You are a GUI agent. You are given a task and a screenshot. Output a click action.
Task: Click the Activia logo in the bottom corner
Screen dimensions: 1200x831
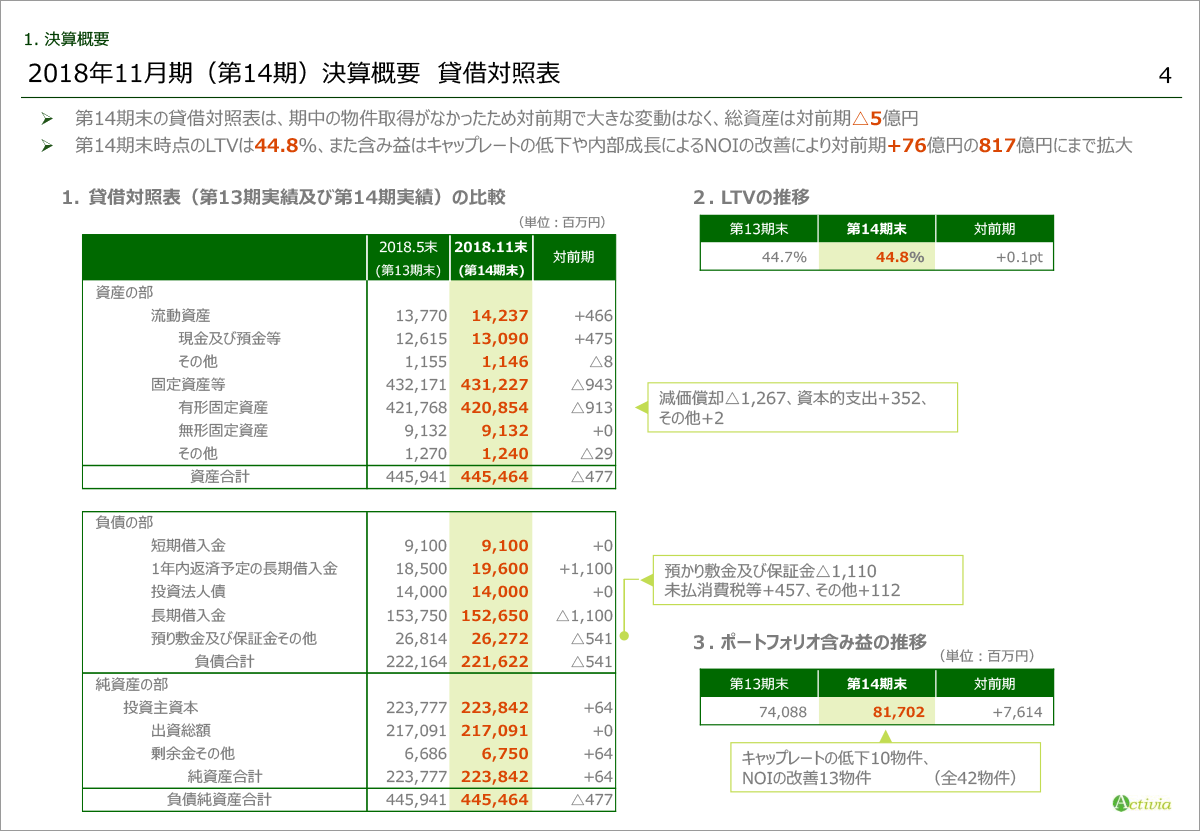1141,802
